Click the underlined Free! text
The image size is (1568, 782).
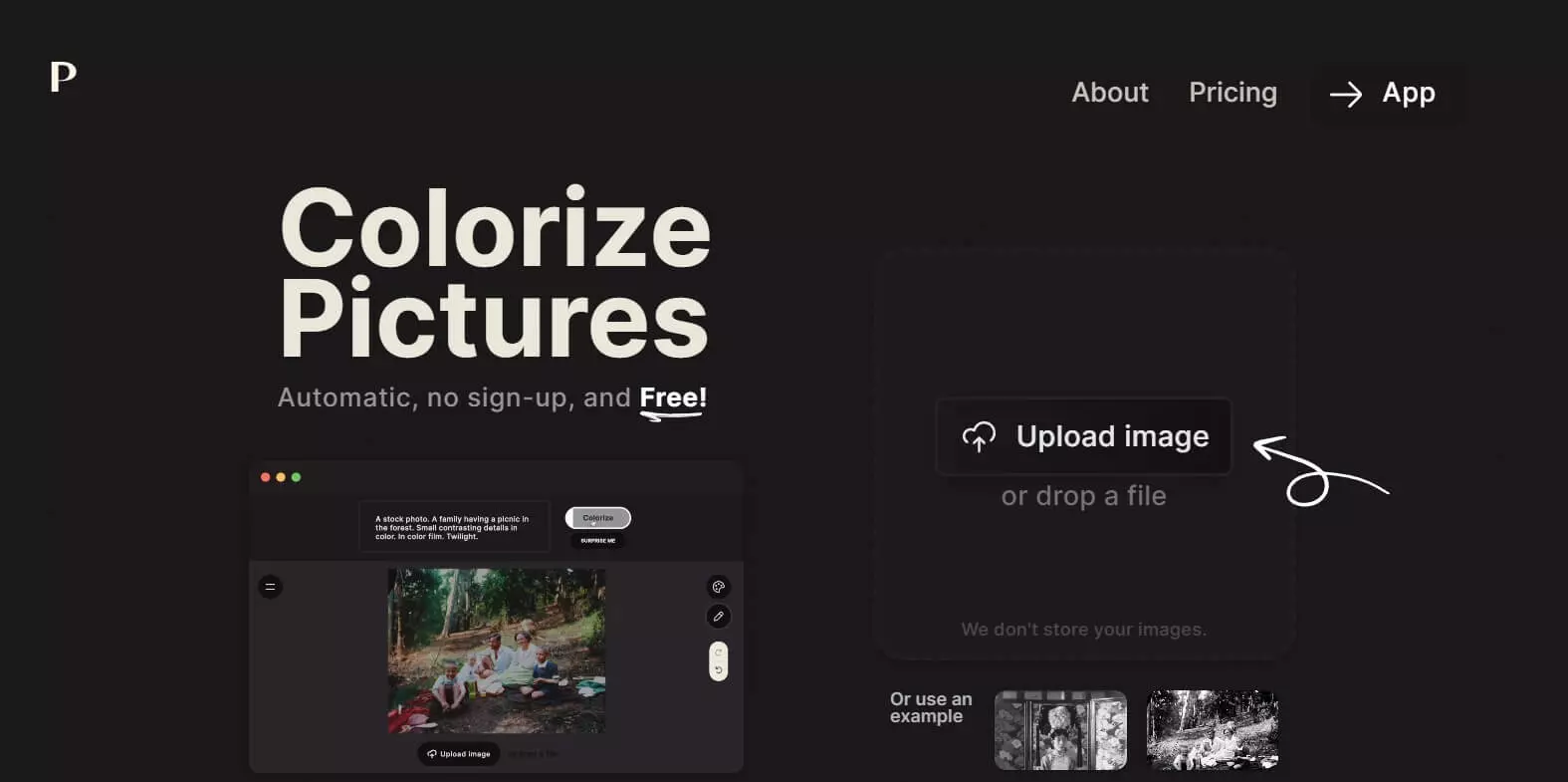(673, 397)
